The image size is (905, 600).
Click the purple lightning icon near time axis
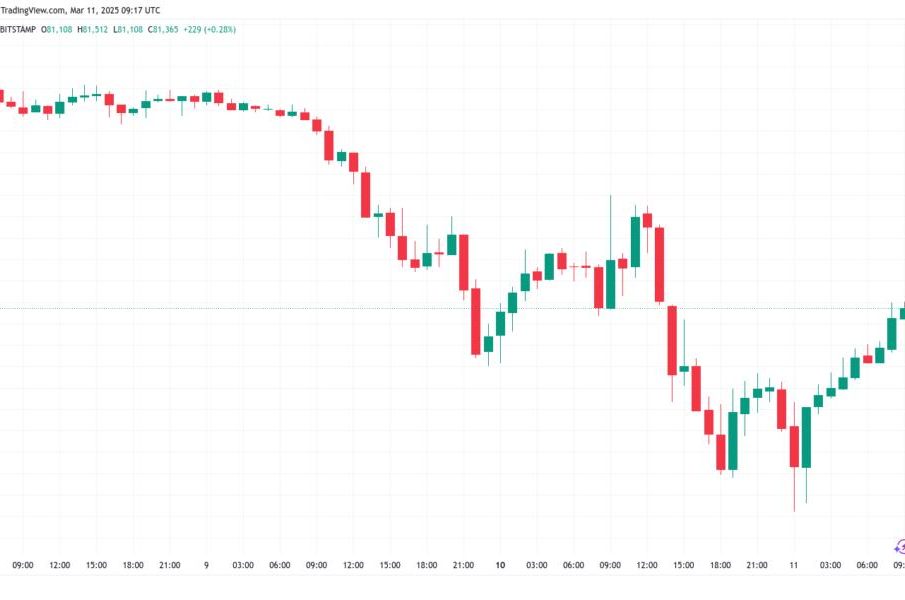[900, 547]
